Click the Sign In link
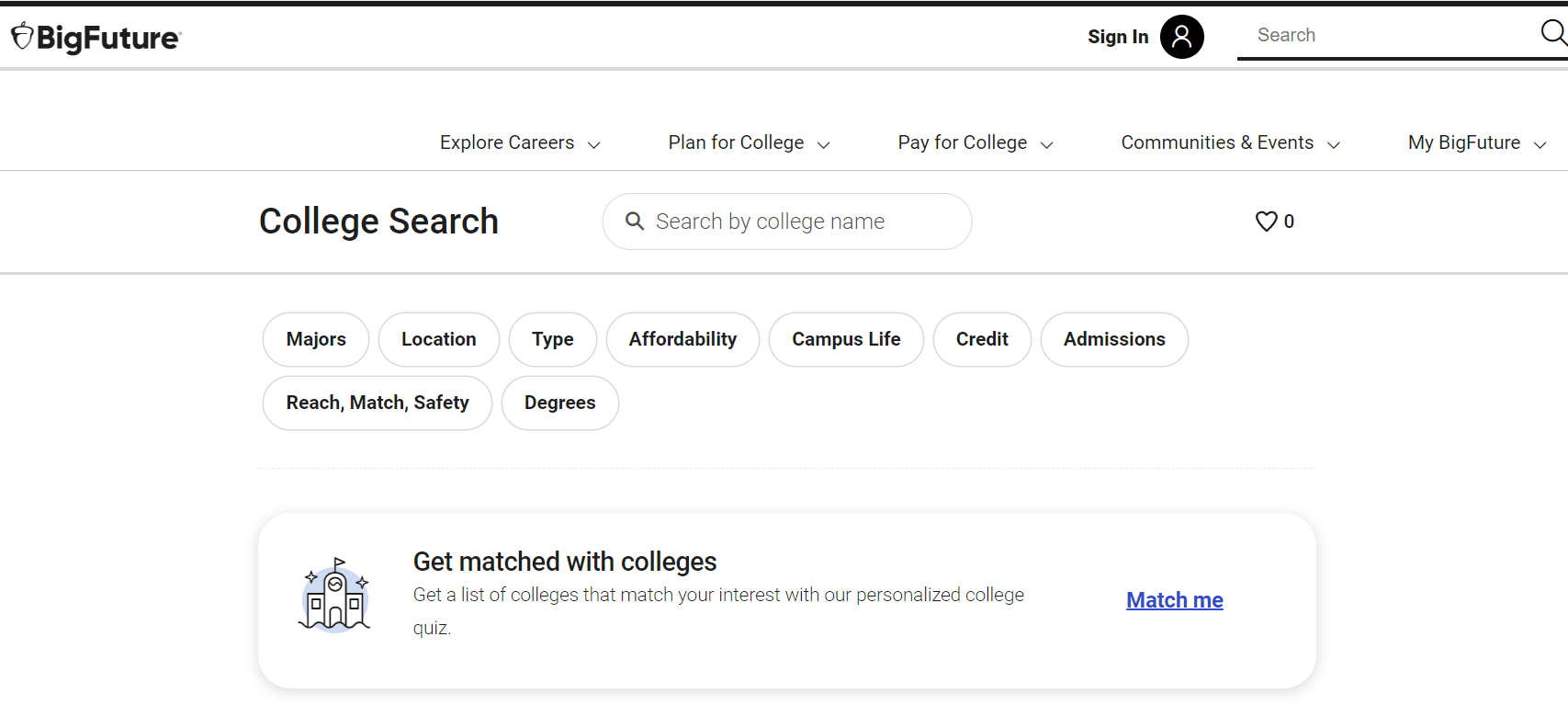The image size is (1568, 705). click(x=1118, y=37)
